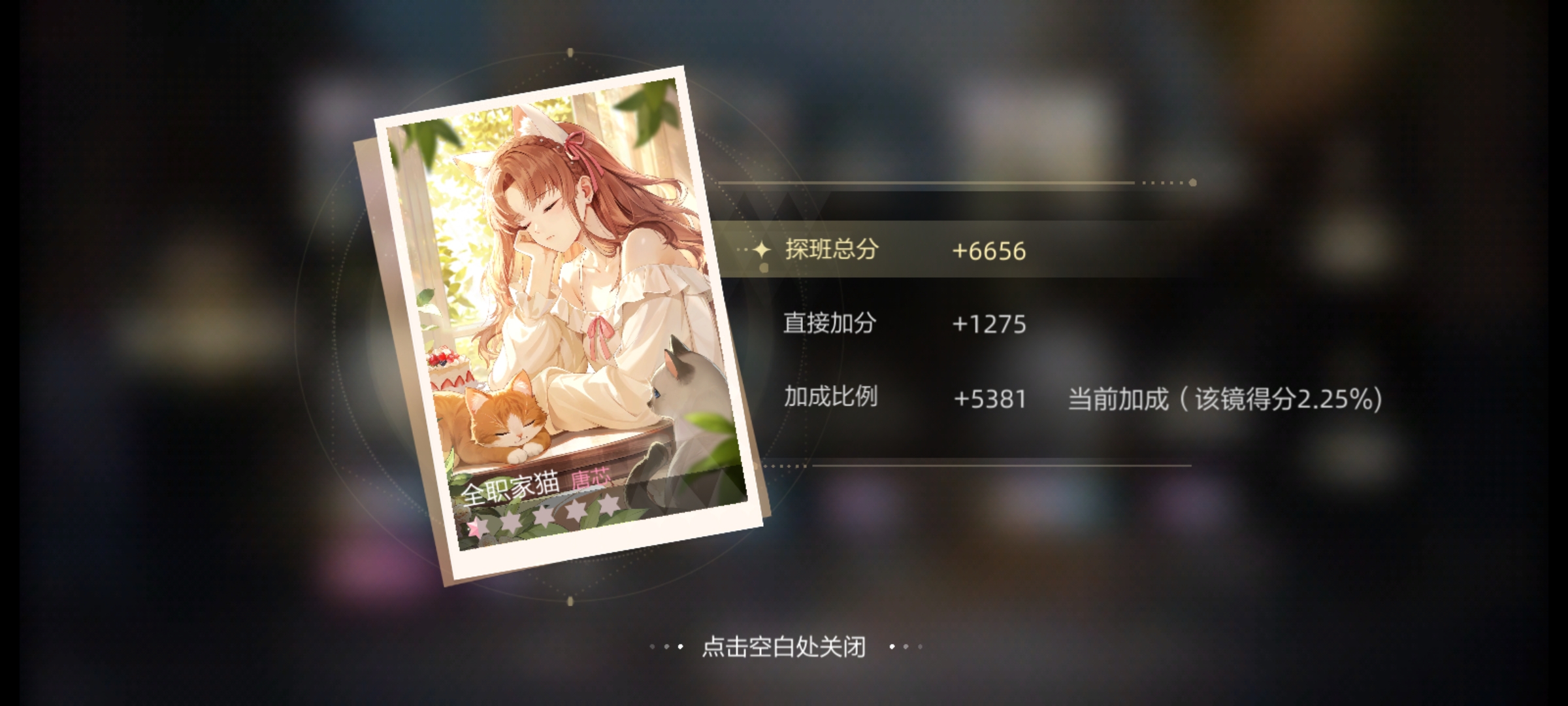Select the 探班总分 highlighted row label
This screenshot has height=706, width=1568.
[x=832, y=249]
